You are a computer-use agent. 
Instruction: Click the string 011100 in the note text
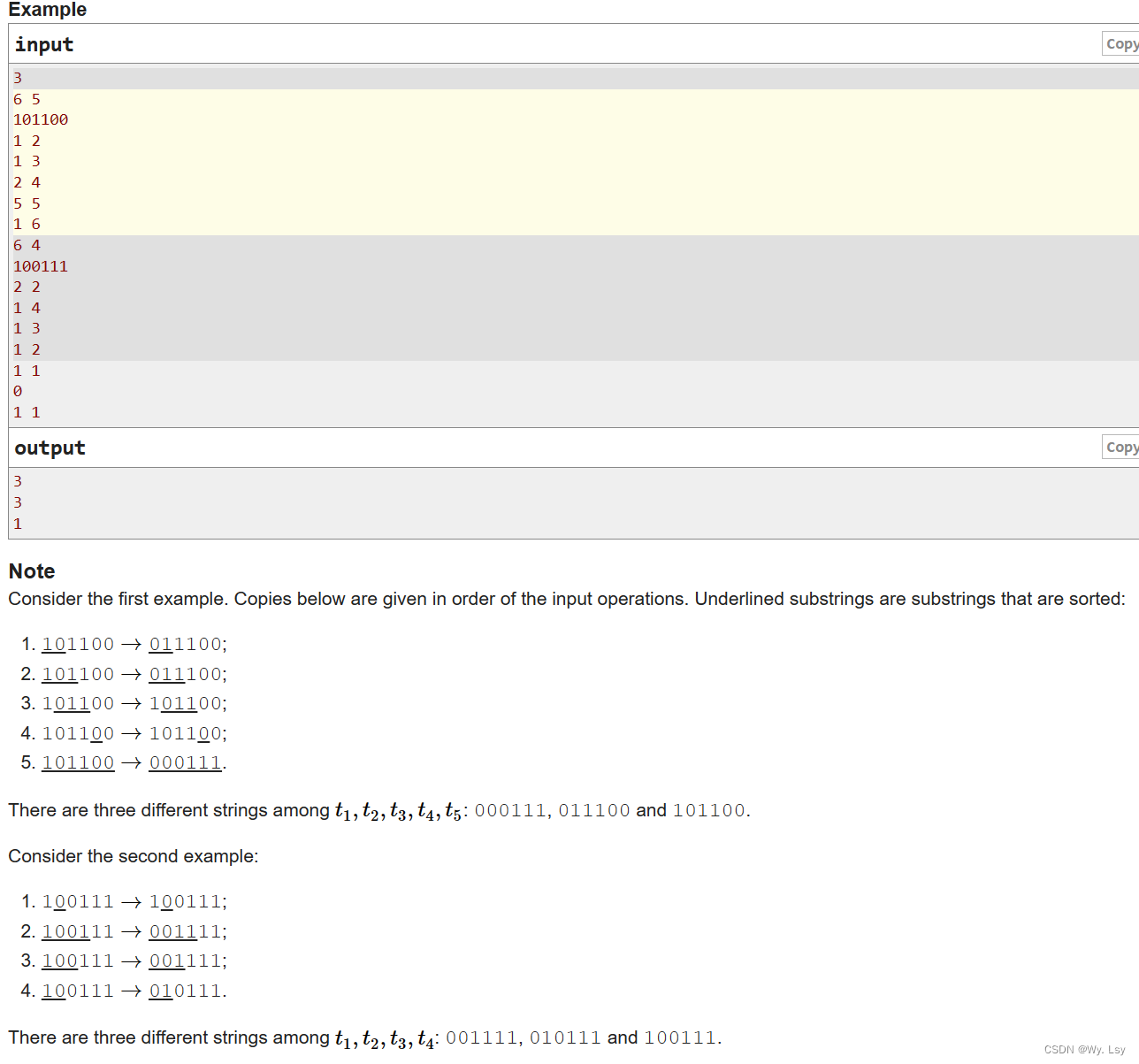pos(595,810)
